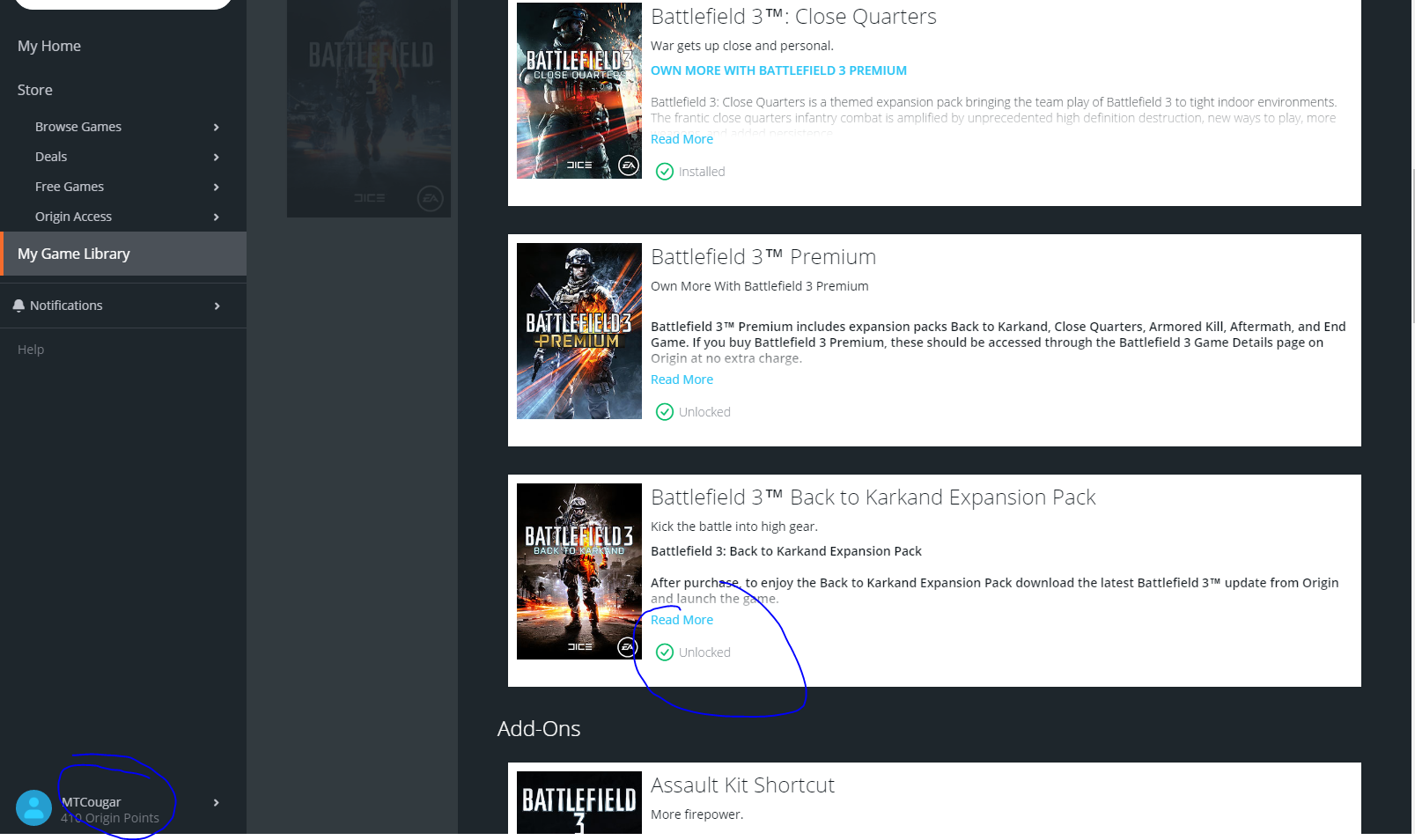Click 410 Origin Points text
Viewport: 1415px width, 840px height.
click(110, 818)
